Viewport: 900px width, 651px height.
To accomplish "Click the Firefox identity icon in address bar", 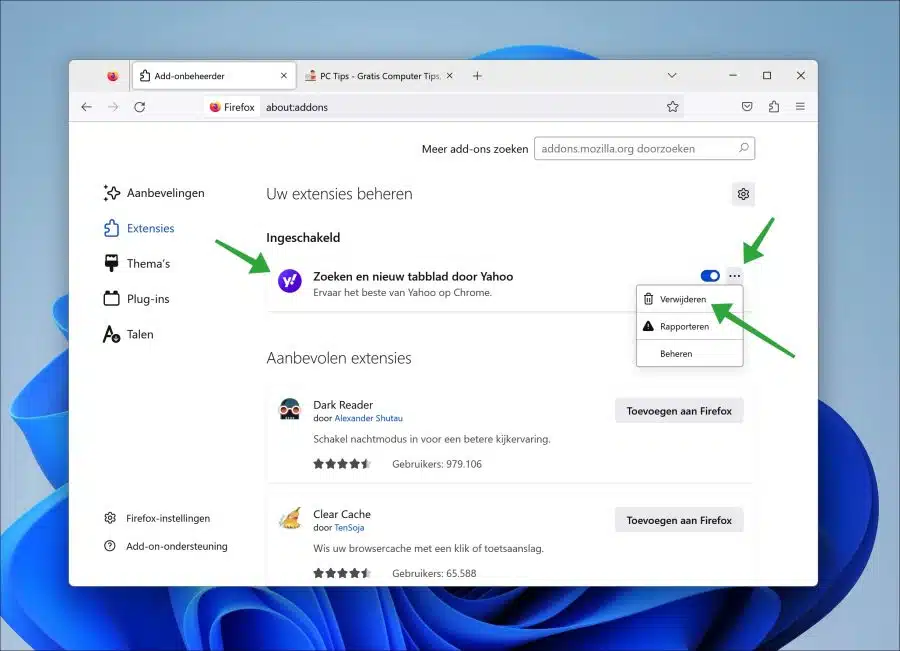I will [x=232, y=107].
